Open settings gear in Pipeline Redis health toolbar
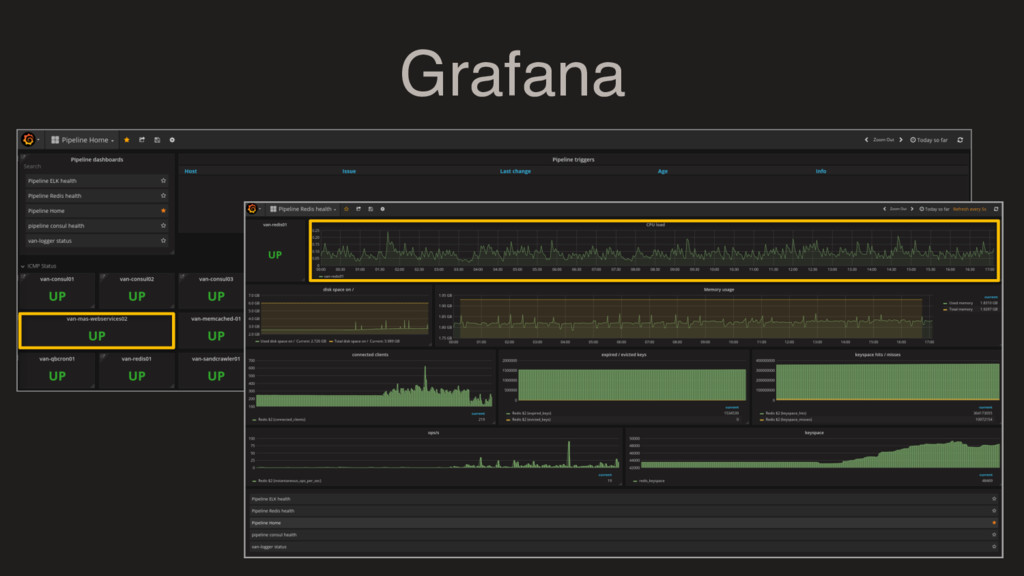This screenshot has height=576, width=1024. (383, 209)
